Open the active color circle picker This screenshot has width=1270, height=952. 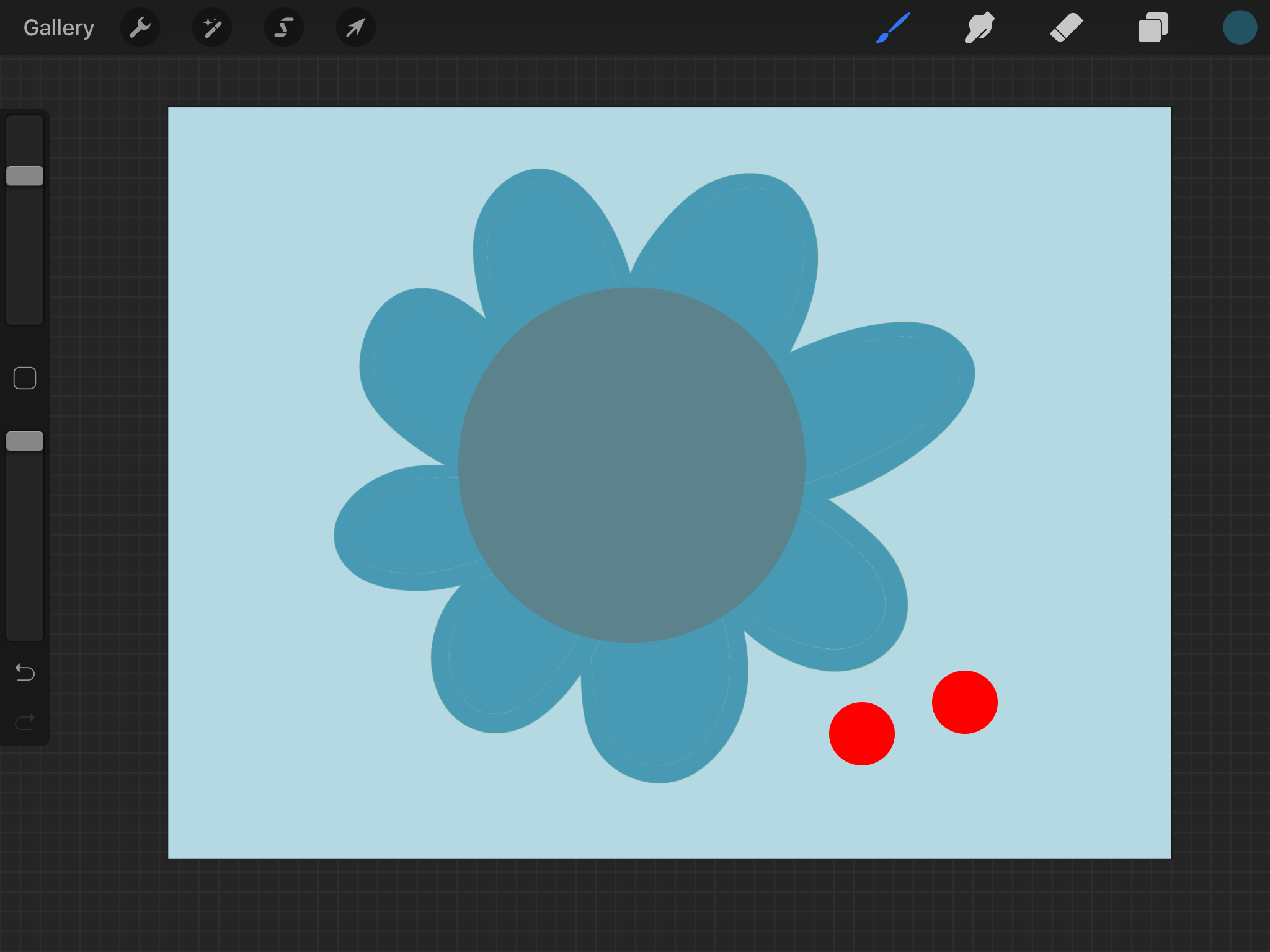pos(1240,28)
